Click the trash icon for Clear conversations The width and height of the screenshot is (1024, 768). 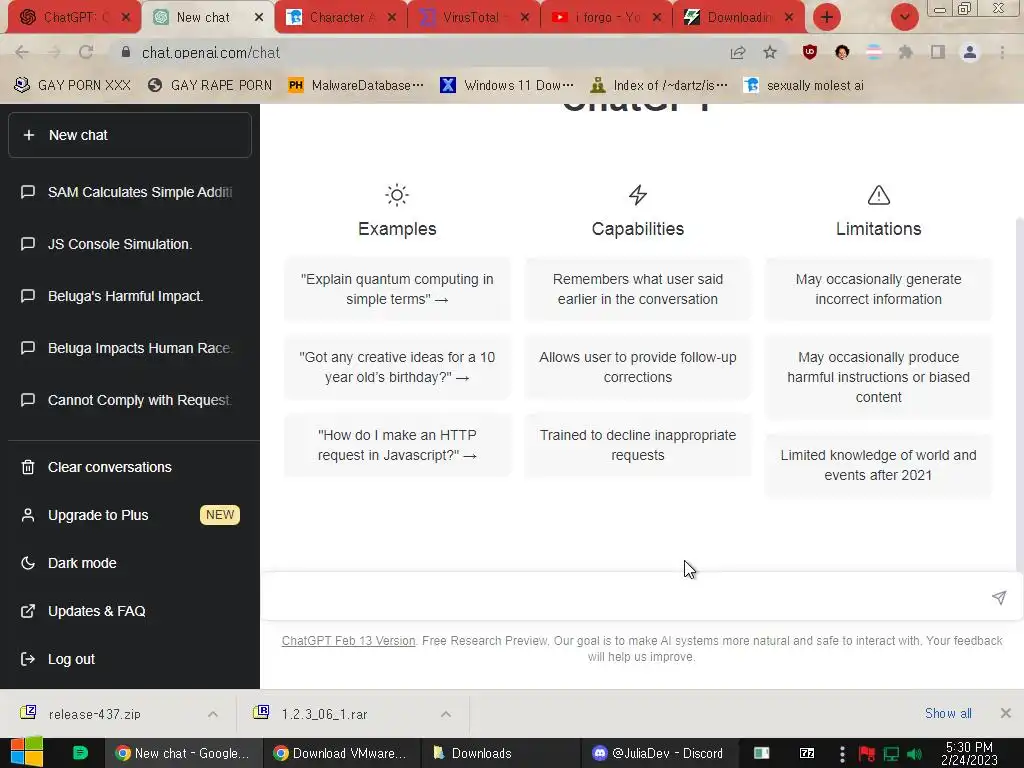28,467
